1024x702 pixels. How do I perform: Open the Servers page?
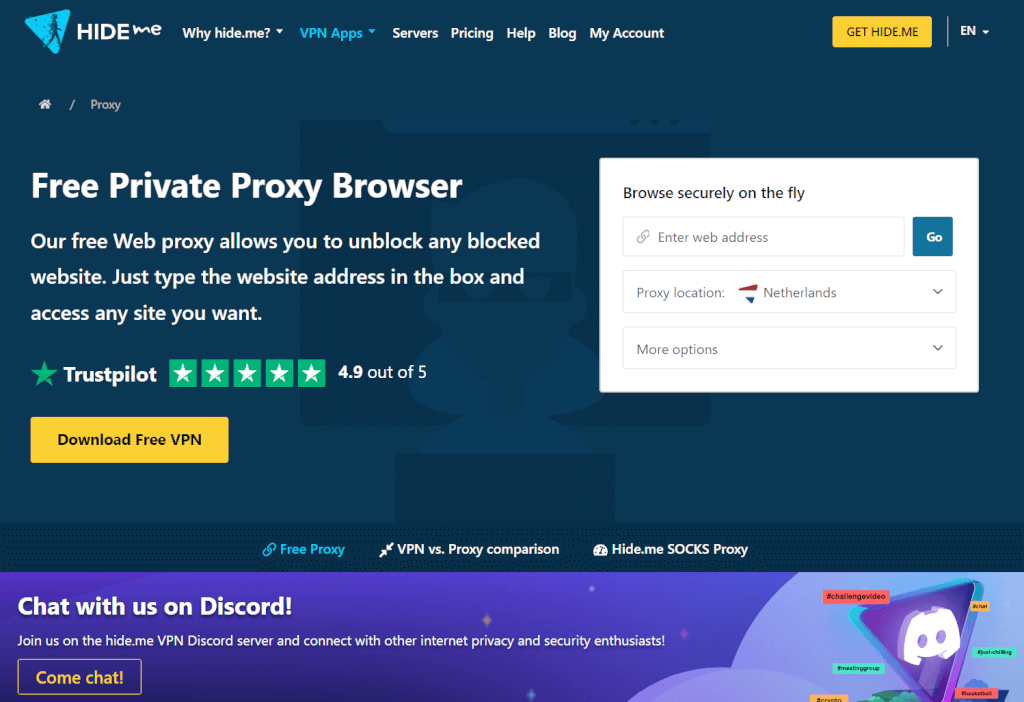tap(415, 33)
